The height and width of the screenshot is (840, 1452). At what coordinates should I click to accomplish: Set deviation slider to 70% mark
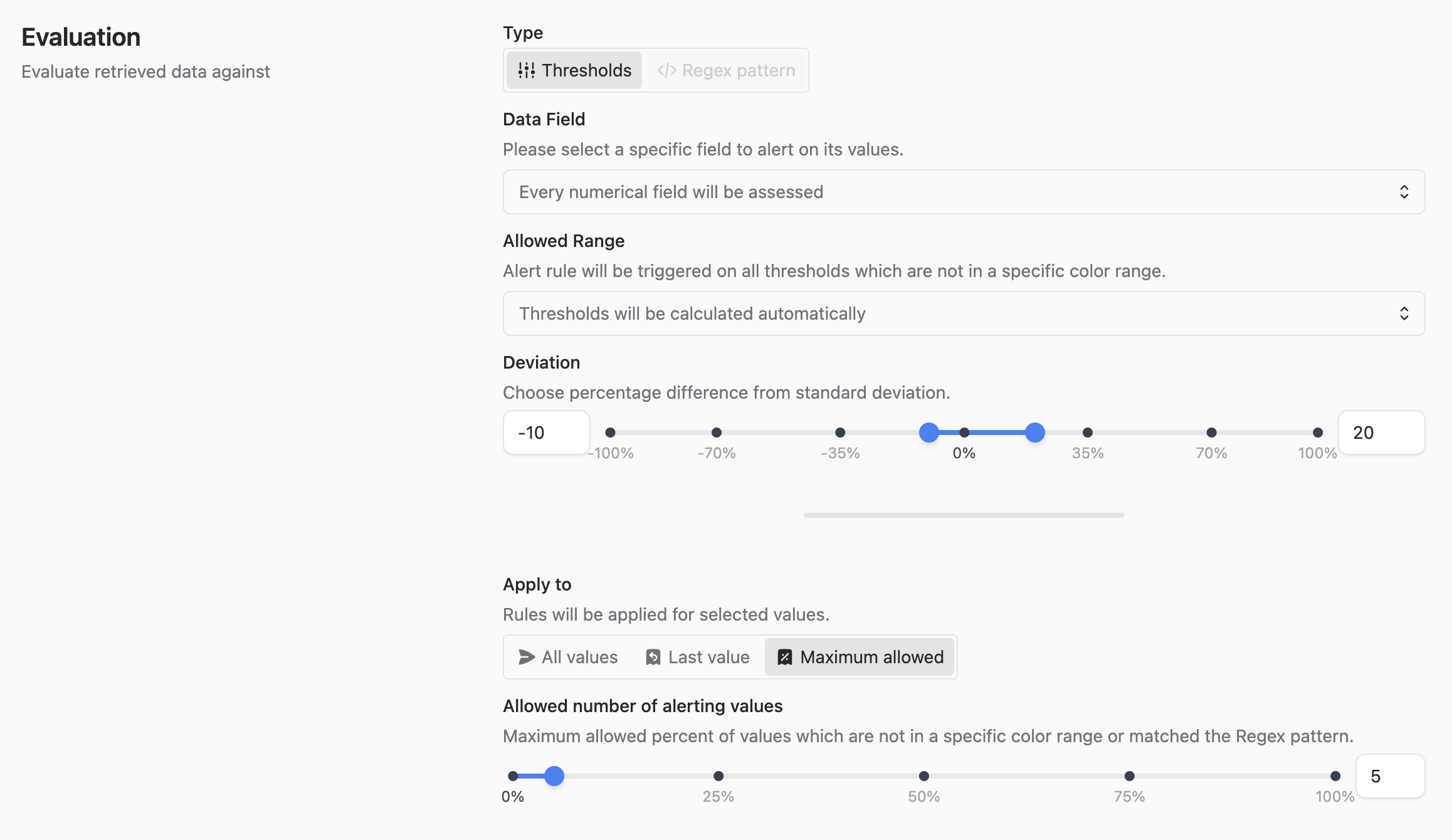(1211, 433)
